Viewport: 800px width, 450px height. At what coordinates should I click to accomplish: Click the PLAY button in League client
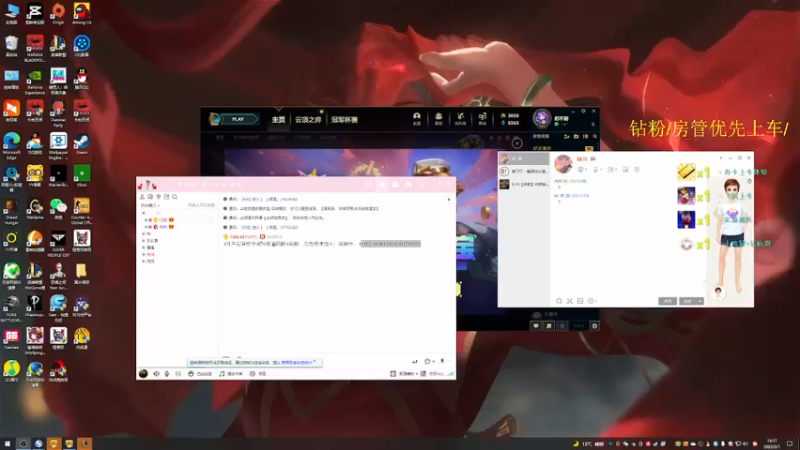[x=238, y=119]
